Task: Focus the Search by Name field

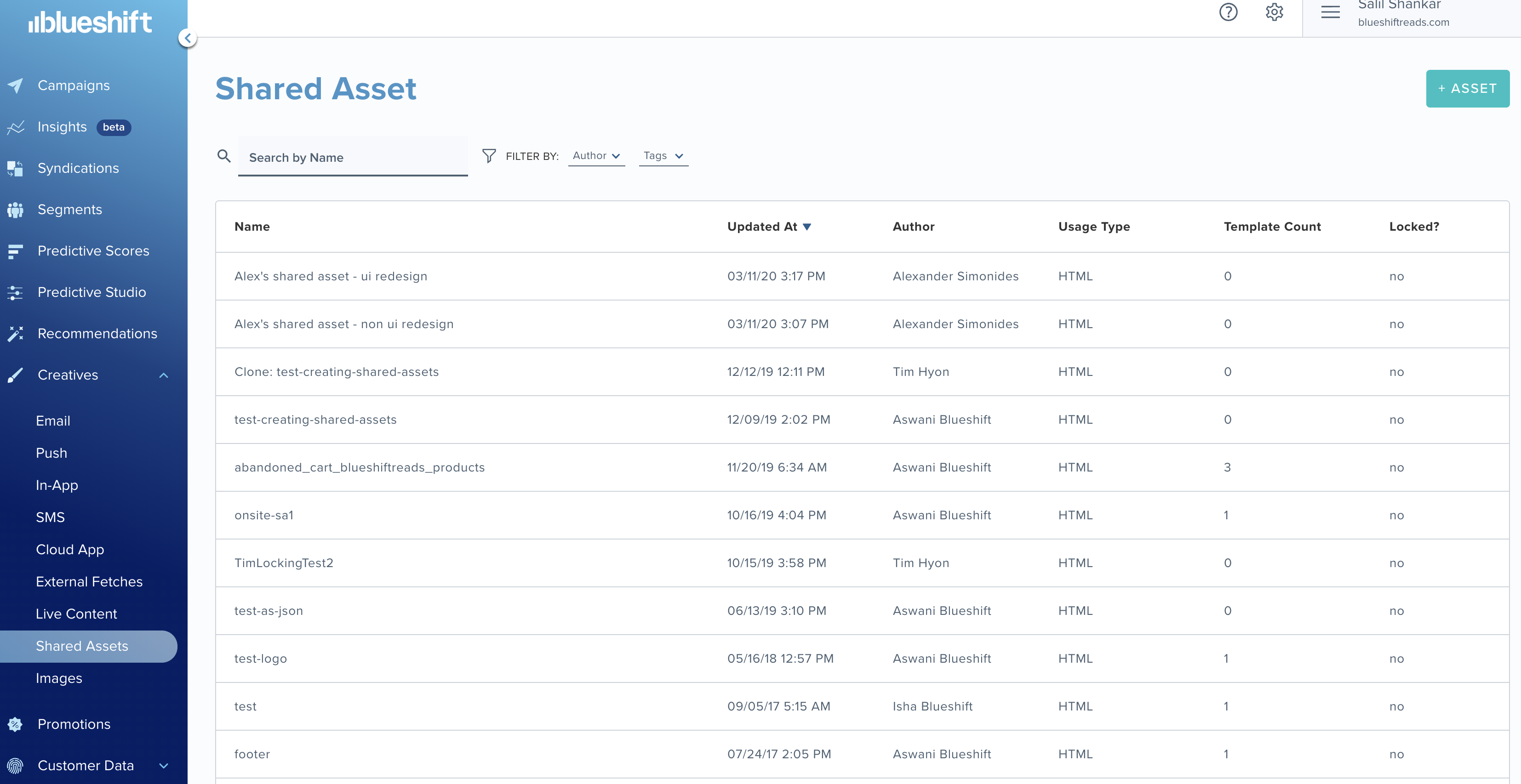Action: click(x=353, y=157)
